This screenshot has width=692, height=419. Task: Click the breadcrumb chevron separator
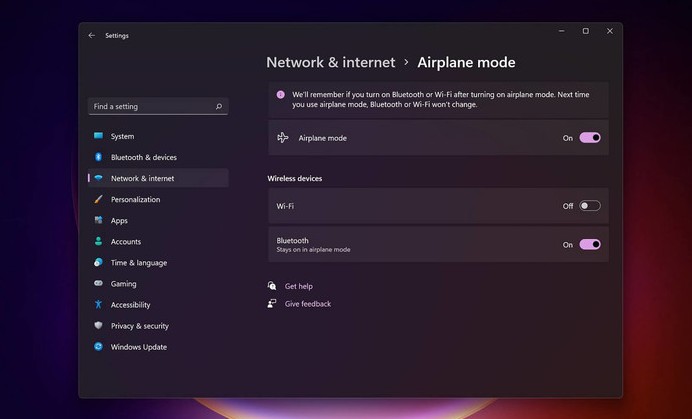click(406, 63)
